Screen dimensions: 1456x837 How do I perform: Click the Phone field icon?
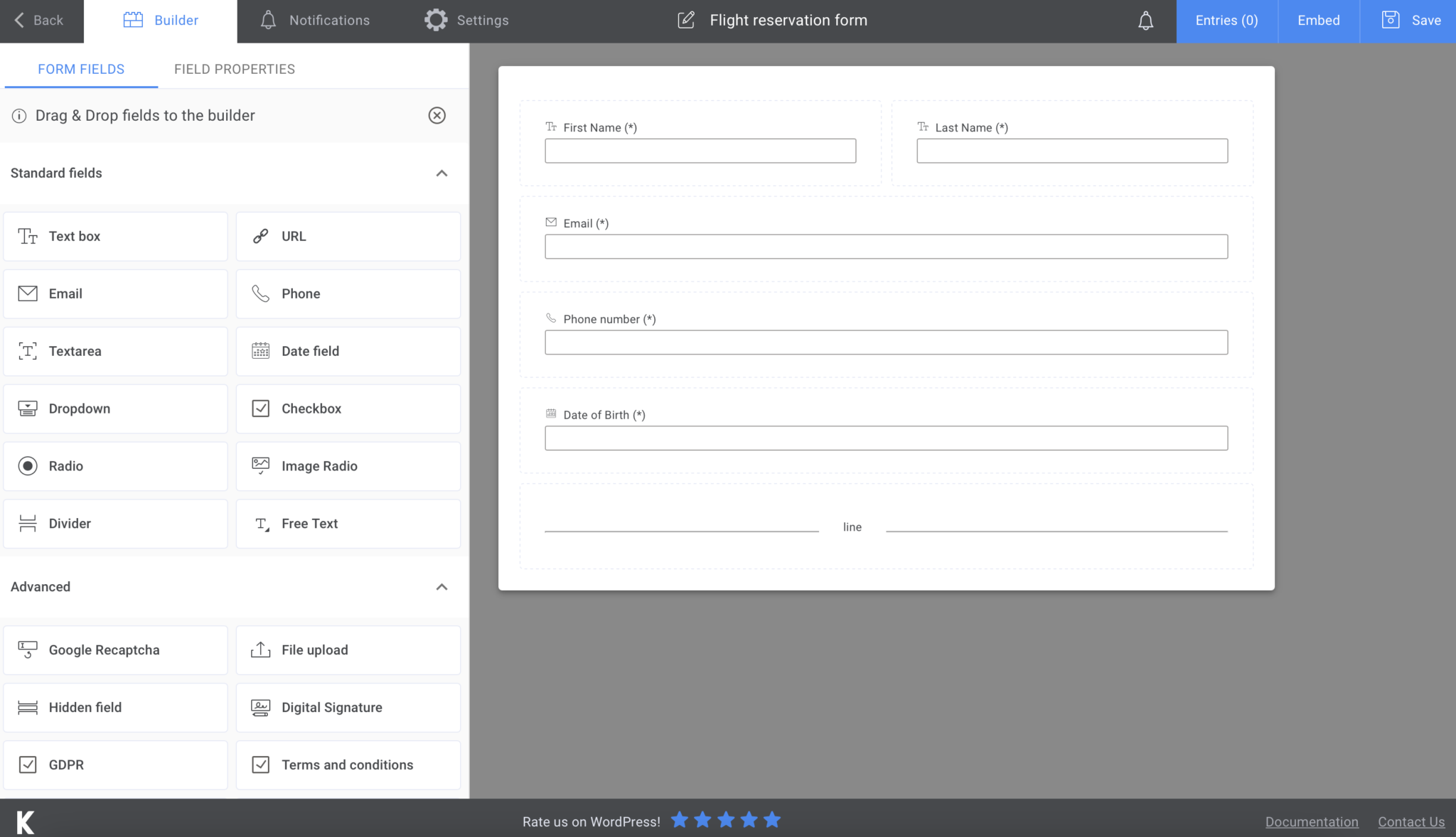click(x=260, y=293)
